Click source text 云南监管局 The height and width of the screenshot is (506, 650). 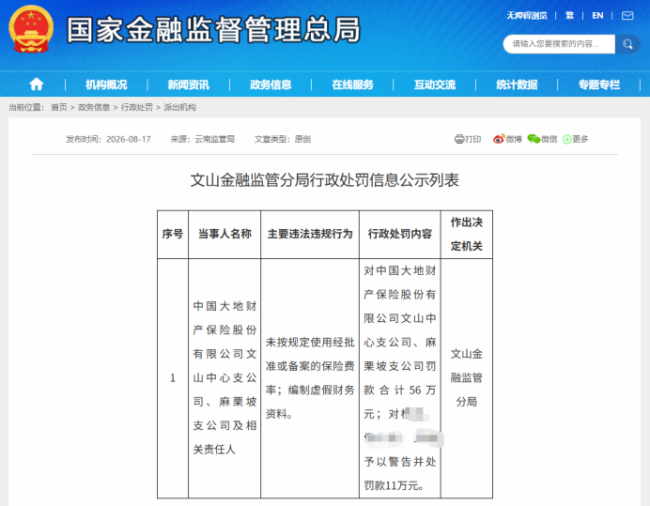click(215, 139)
